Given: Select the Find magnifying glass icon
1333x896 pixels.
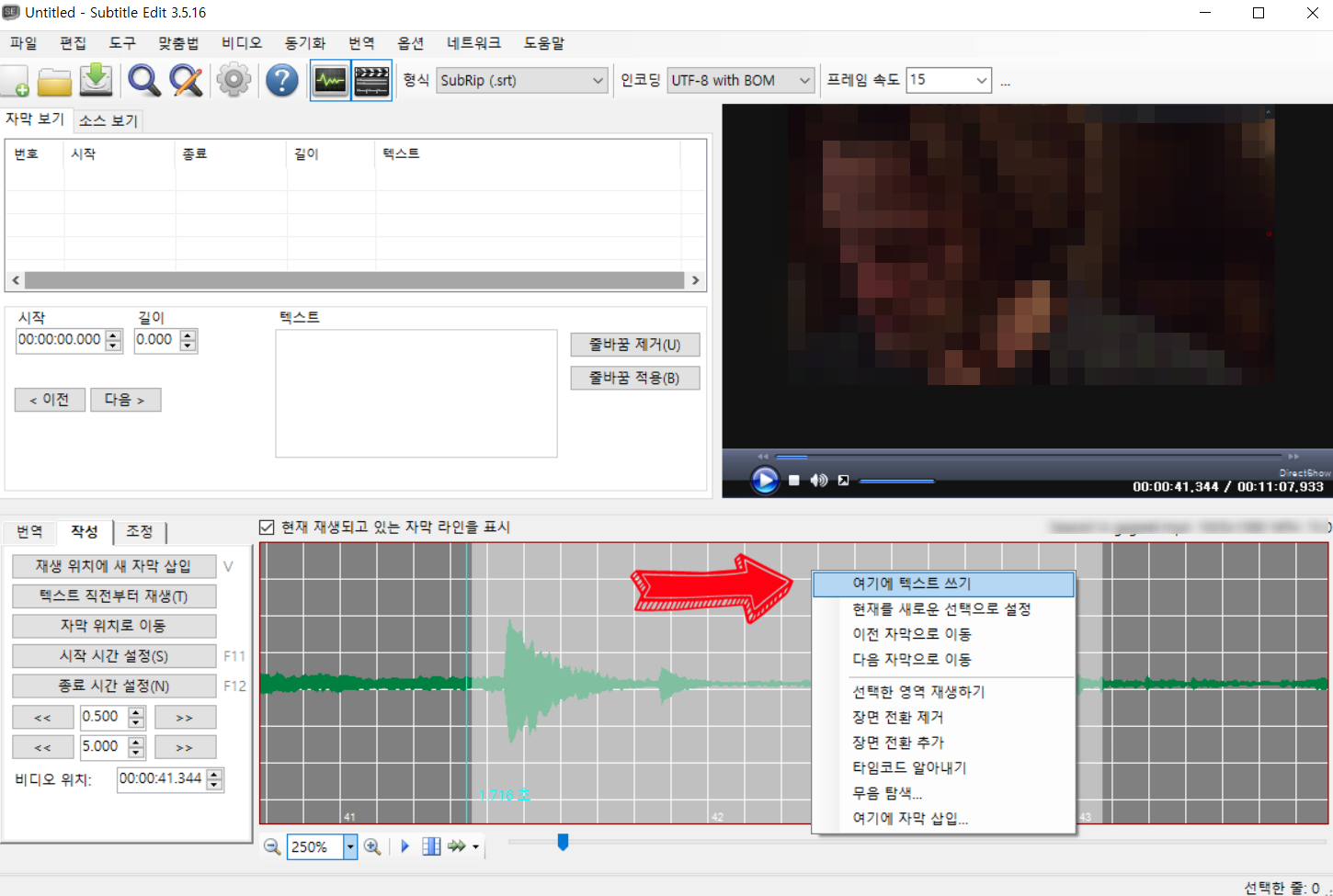Looking at the screenshot, I should 143,80.
